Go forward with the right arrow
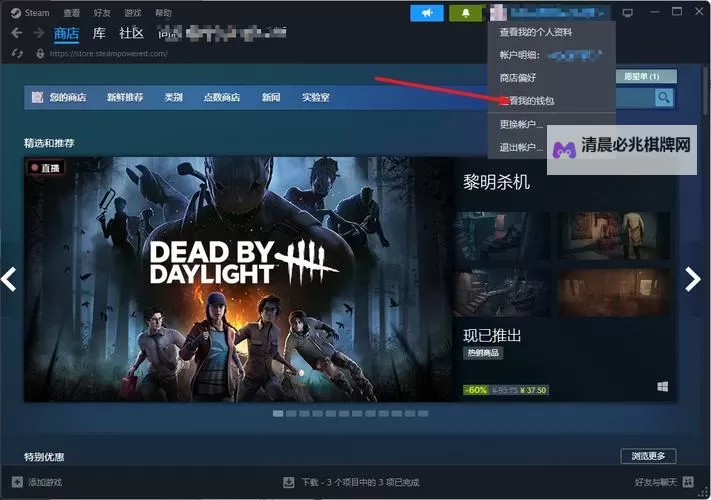Screen dimensions: 711x500 click(x=39, y=33)
